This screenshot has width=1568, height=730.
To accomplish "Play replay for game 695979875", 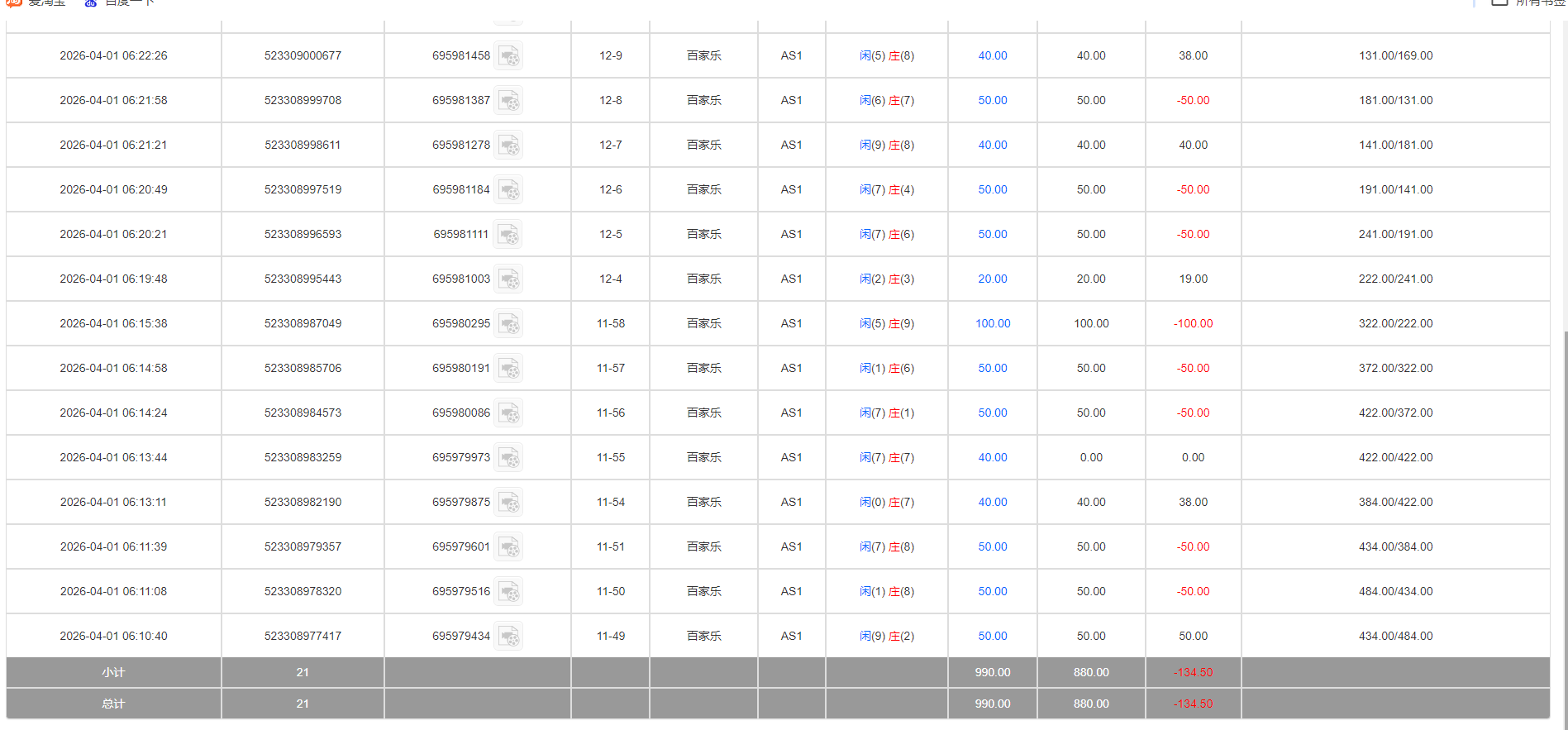I will point(508,503).
